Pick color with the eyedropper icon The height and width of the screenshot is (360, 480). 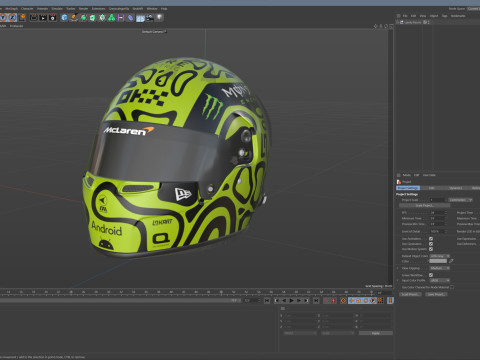tap(451, 261)
